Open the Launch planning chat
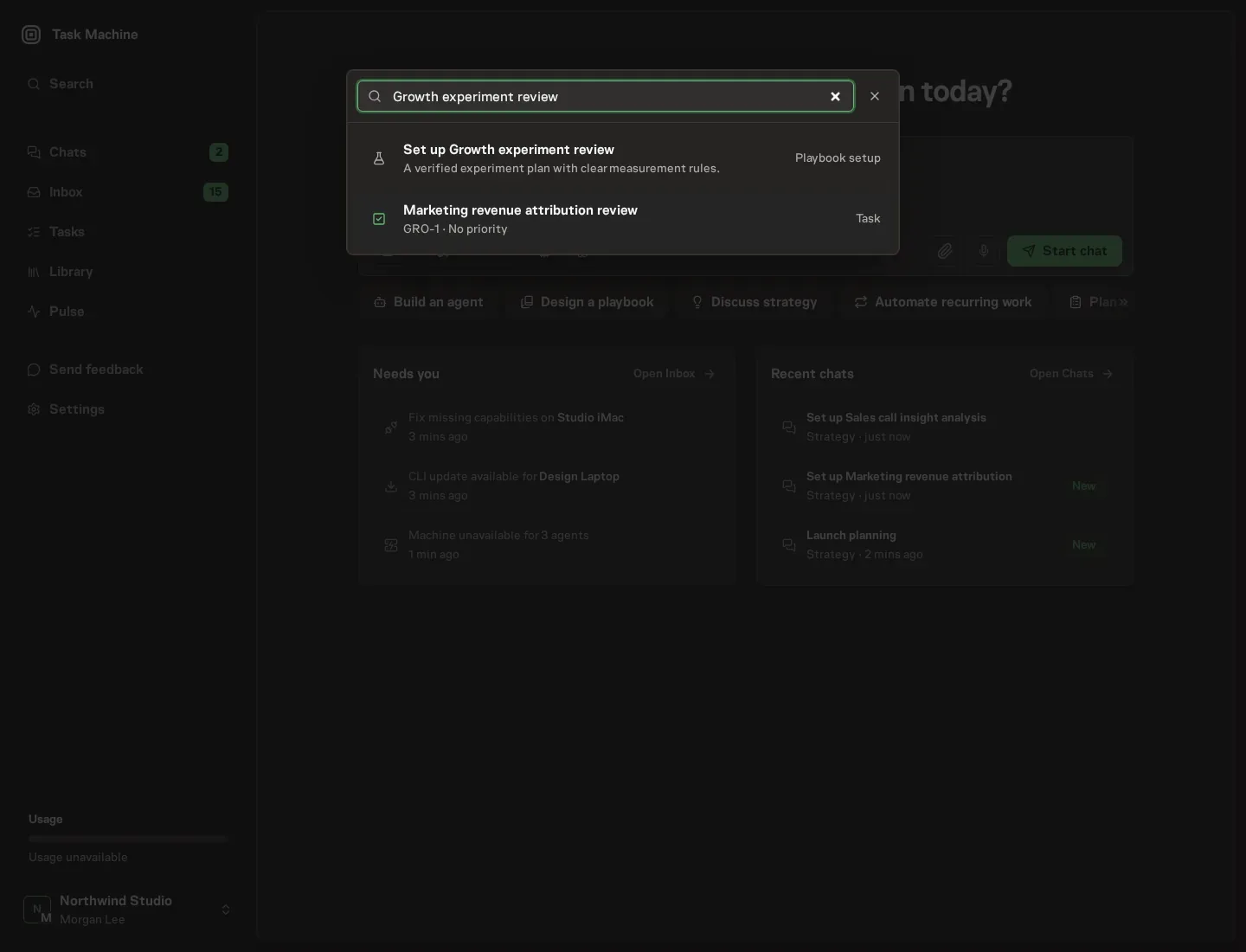Image resolution: width=1246 pixels, height=952 pixels. (945, 545)
